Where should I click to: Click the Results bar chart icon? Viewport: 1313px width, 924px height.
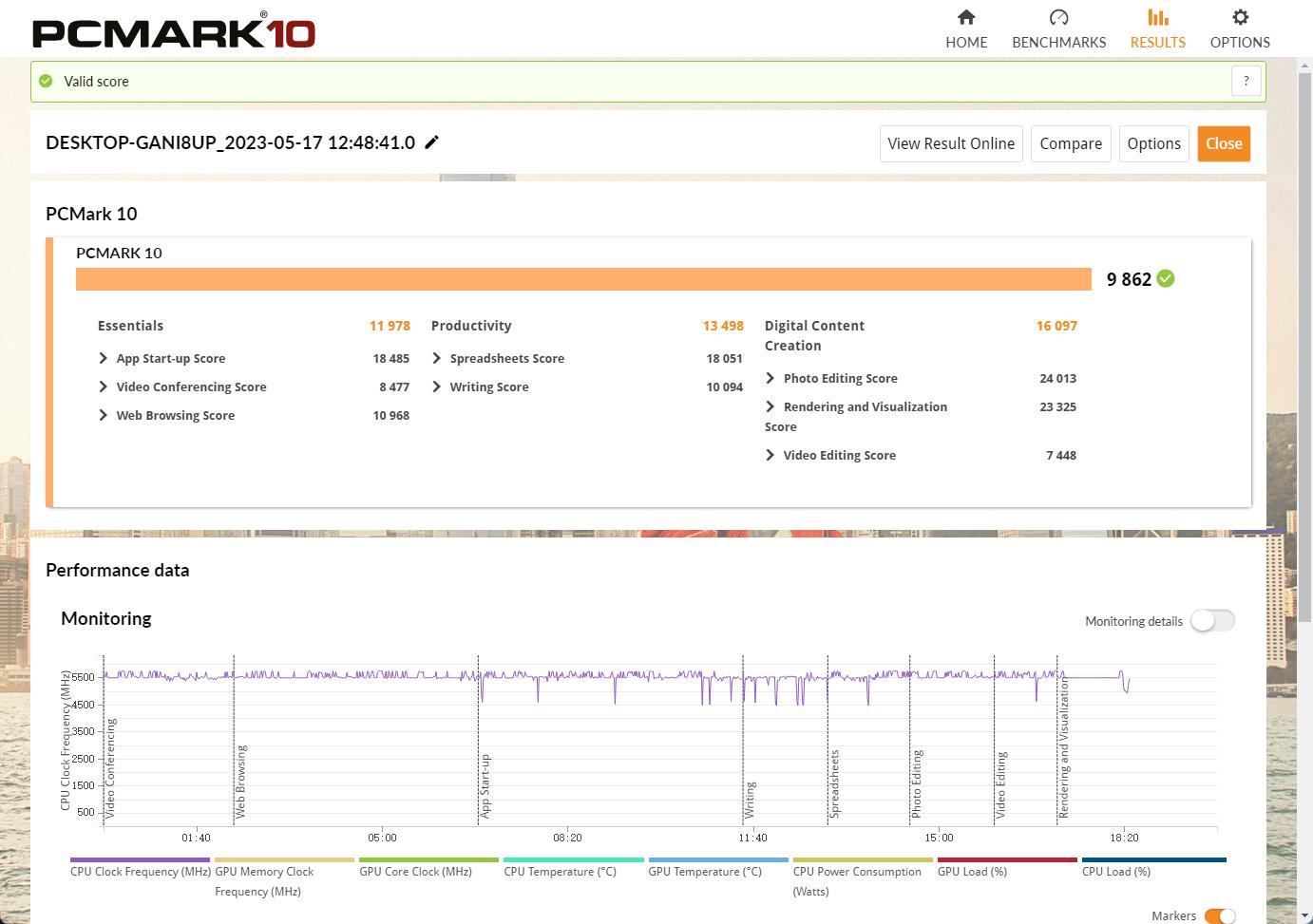(1157, 17)
